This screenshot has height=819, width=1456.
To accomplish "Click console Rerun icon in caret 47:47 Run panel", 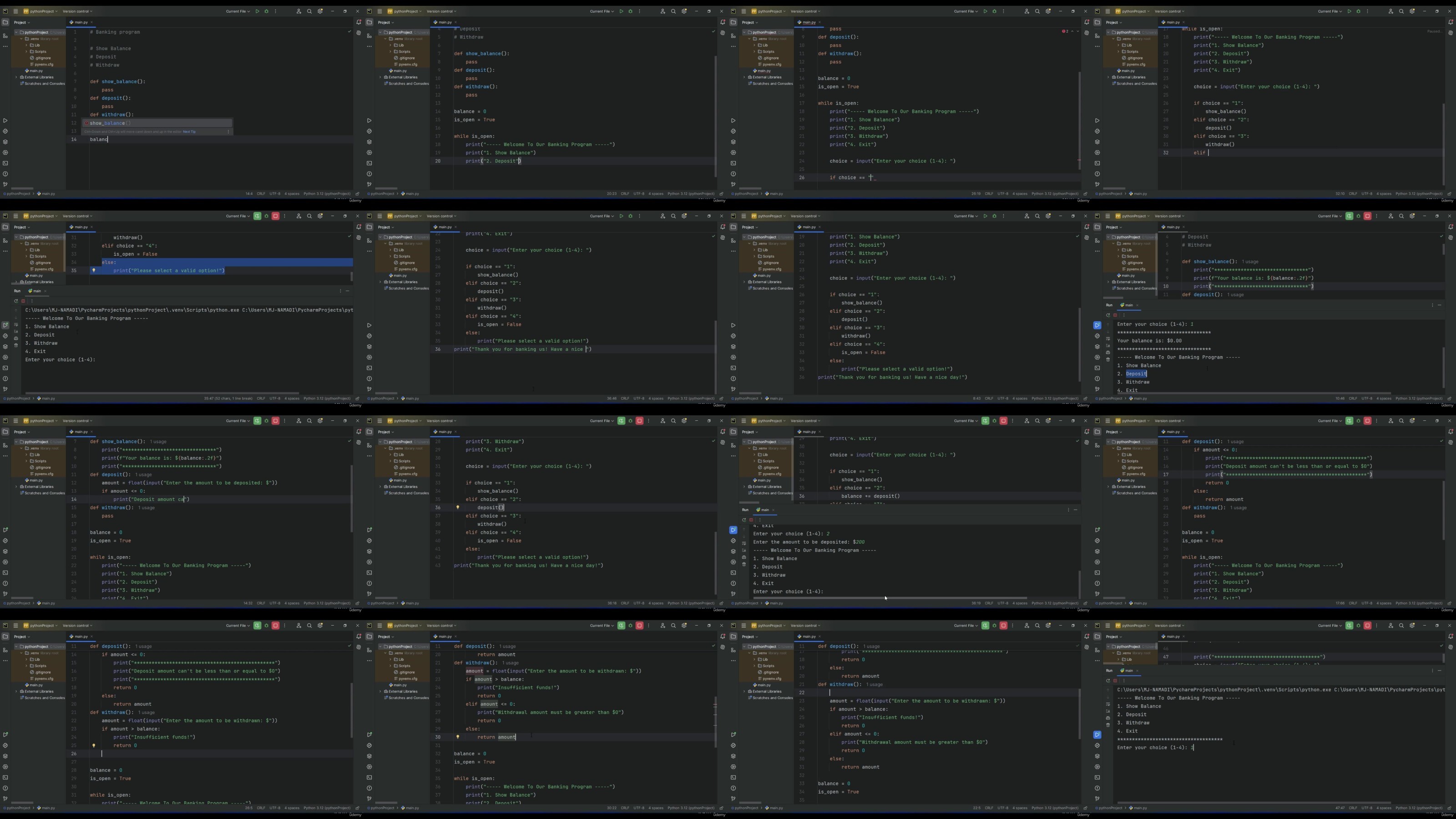I will point(1108,681).
